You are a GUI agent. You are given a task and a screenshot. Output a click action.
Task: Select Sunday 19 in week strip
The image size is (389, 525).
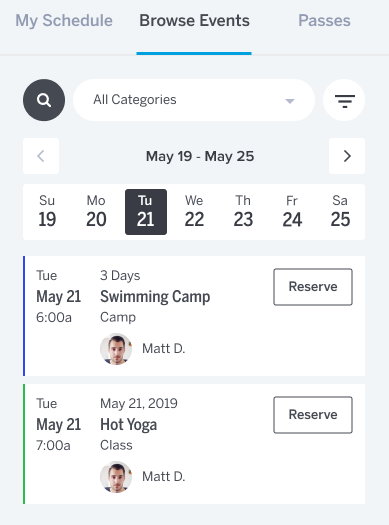coord(47,212)
